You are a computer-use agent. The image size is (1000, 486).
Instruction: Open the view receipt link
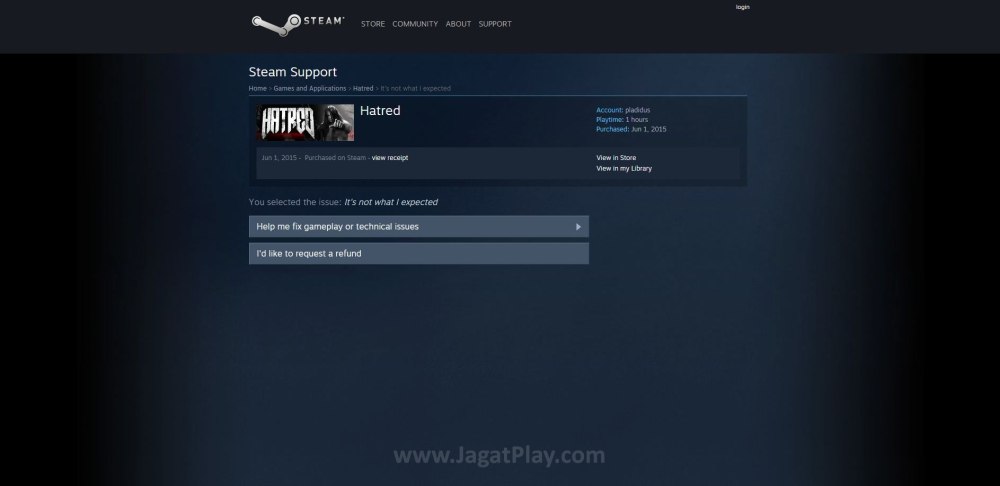(x=390, y=158)
